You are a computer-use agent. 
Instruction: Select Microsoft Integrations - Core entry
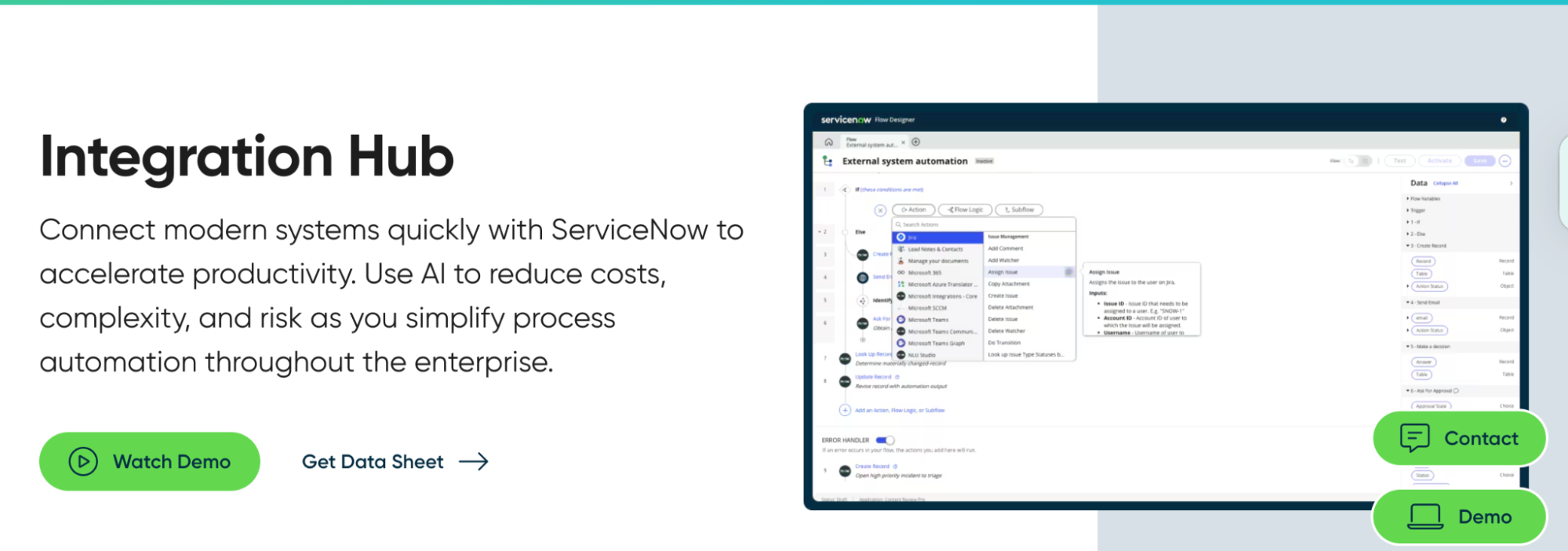coord(938,296)
